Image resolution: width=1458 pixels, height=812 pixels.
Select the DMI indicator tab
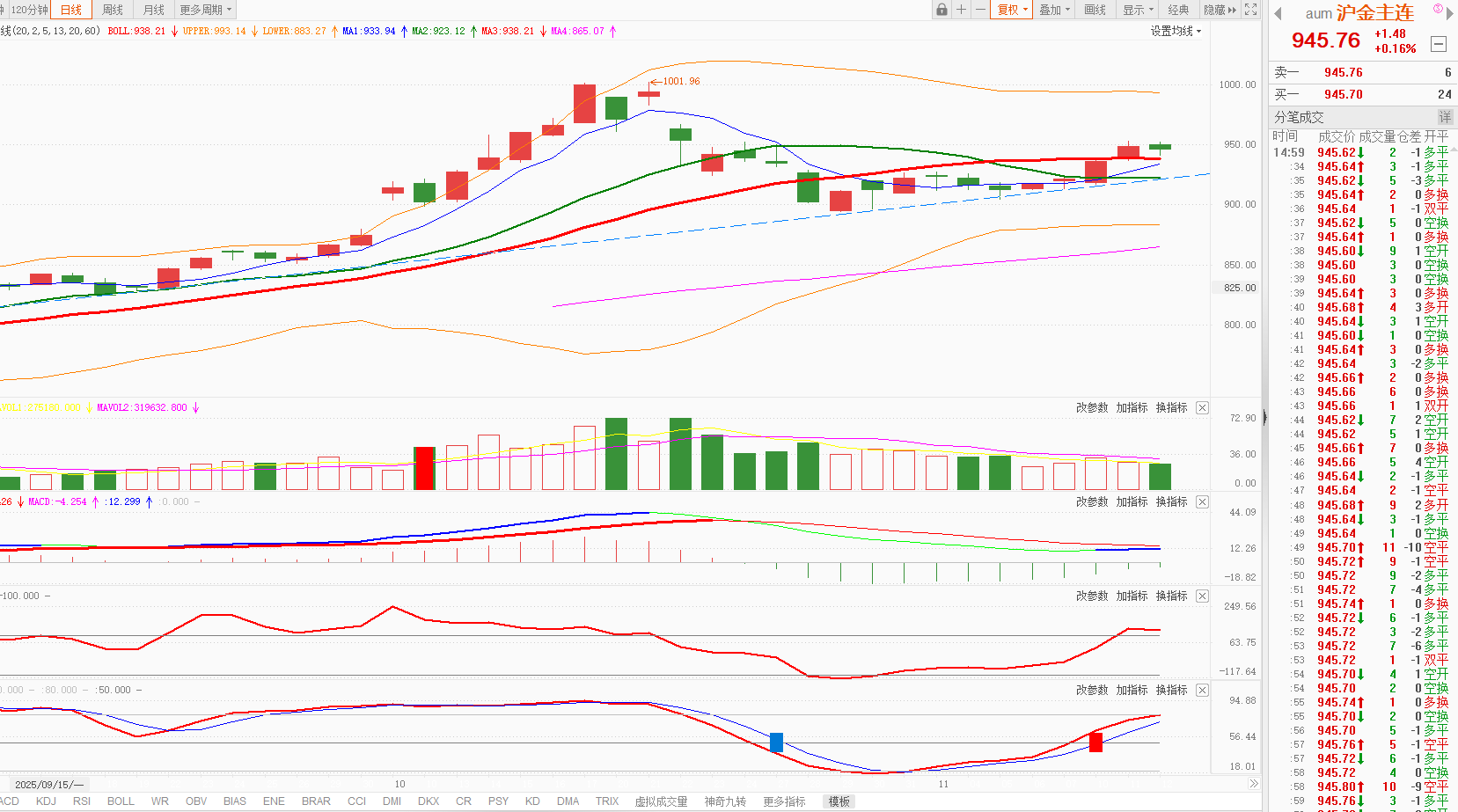coord(392,801)
